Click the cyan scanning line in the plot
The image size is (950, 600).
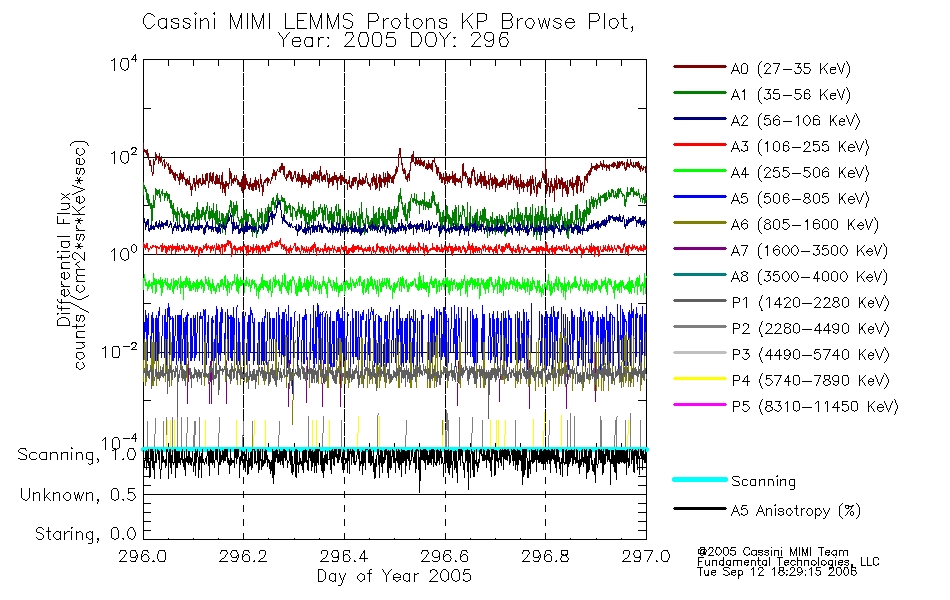tap(394, 449)
